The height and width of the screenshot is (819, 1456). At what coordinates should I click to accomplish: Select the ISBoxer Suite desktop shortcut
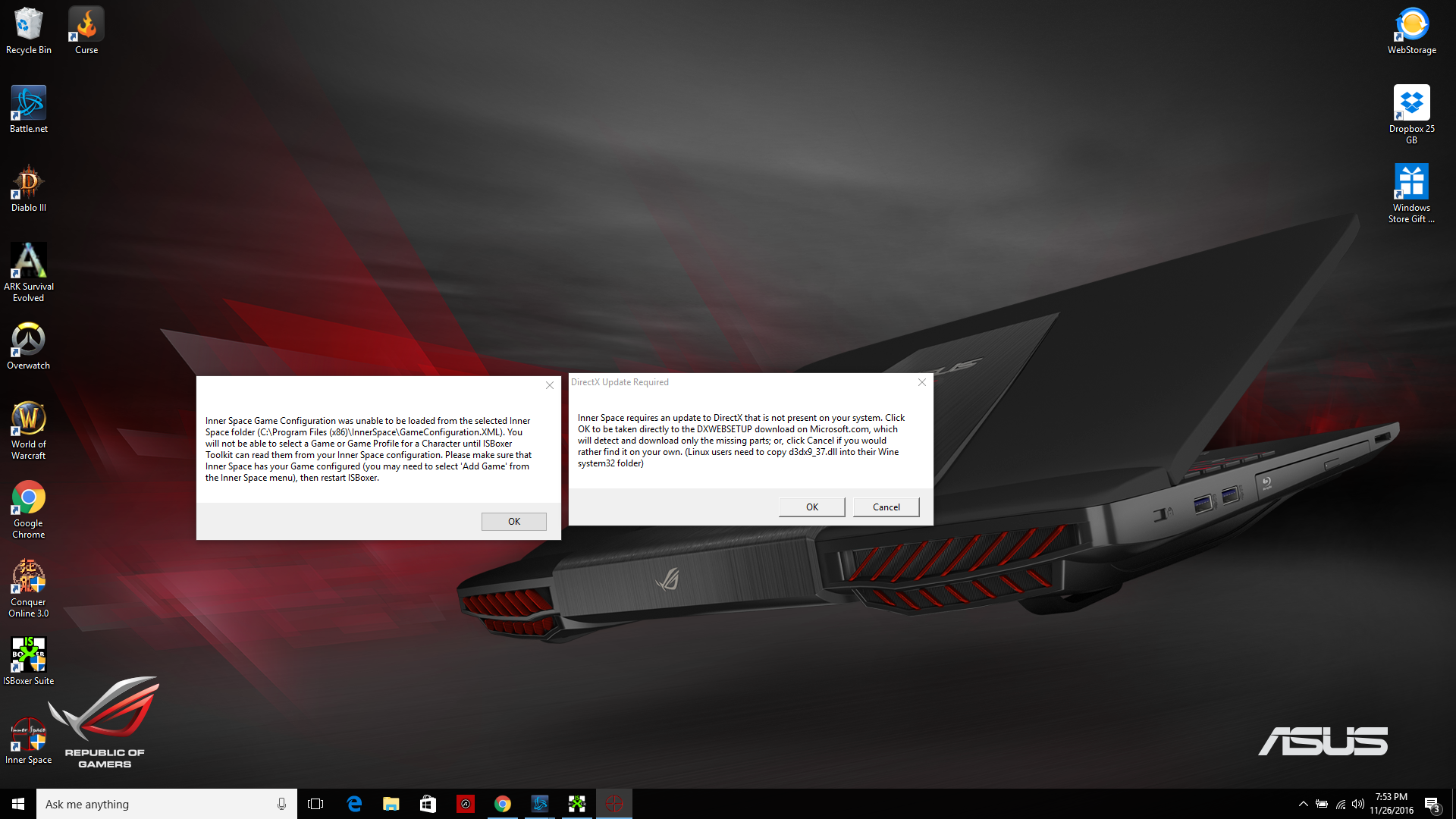tap(29, 661)
